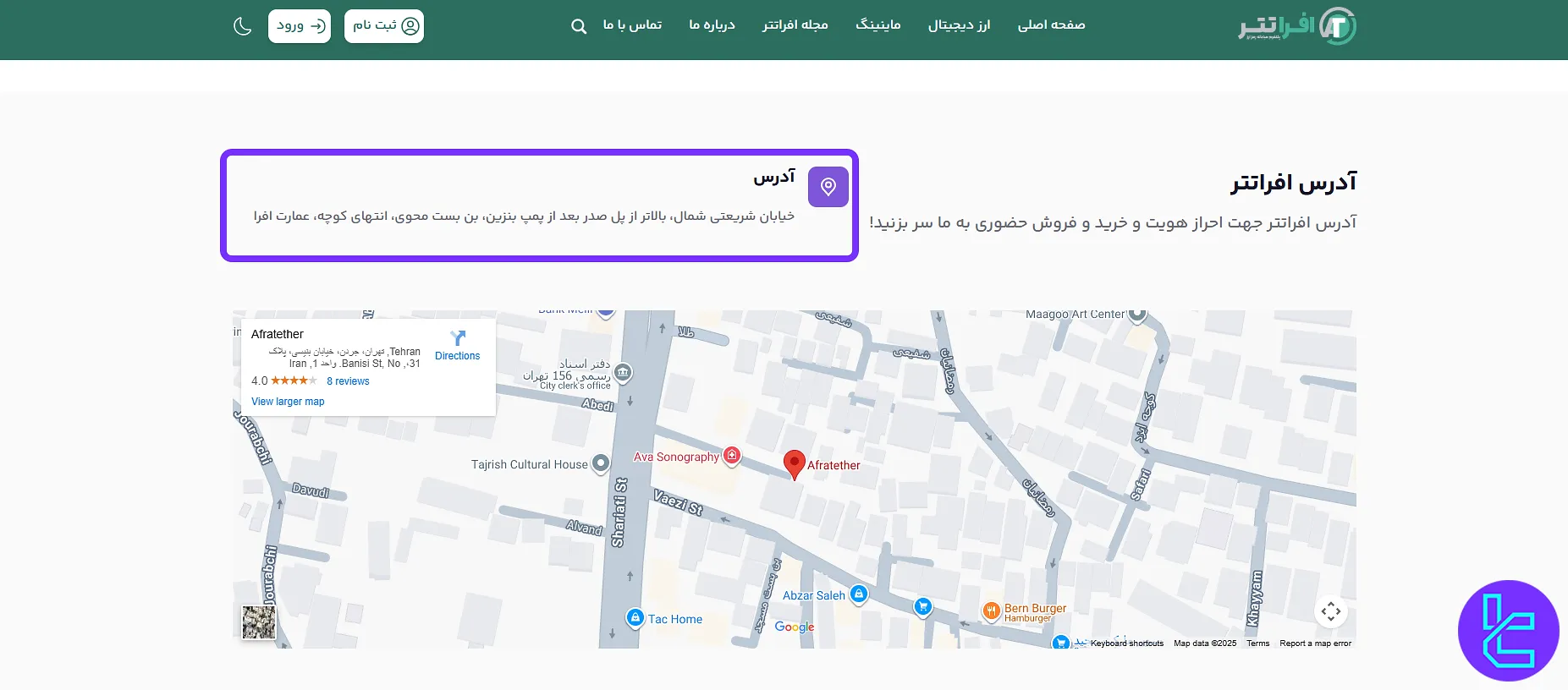Screen dimensions: 1568x690
Task: Click the Bern Burger restaurant marker
Action: [x=991, y=611]
